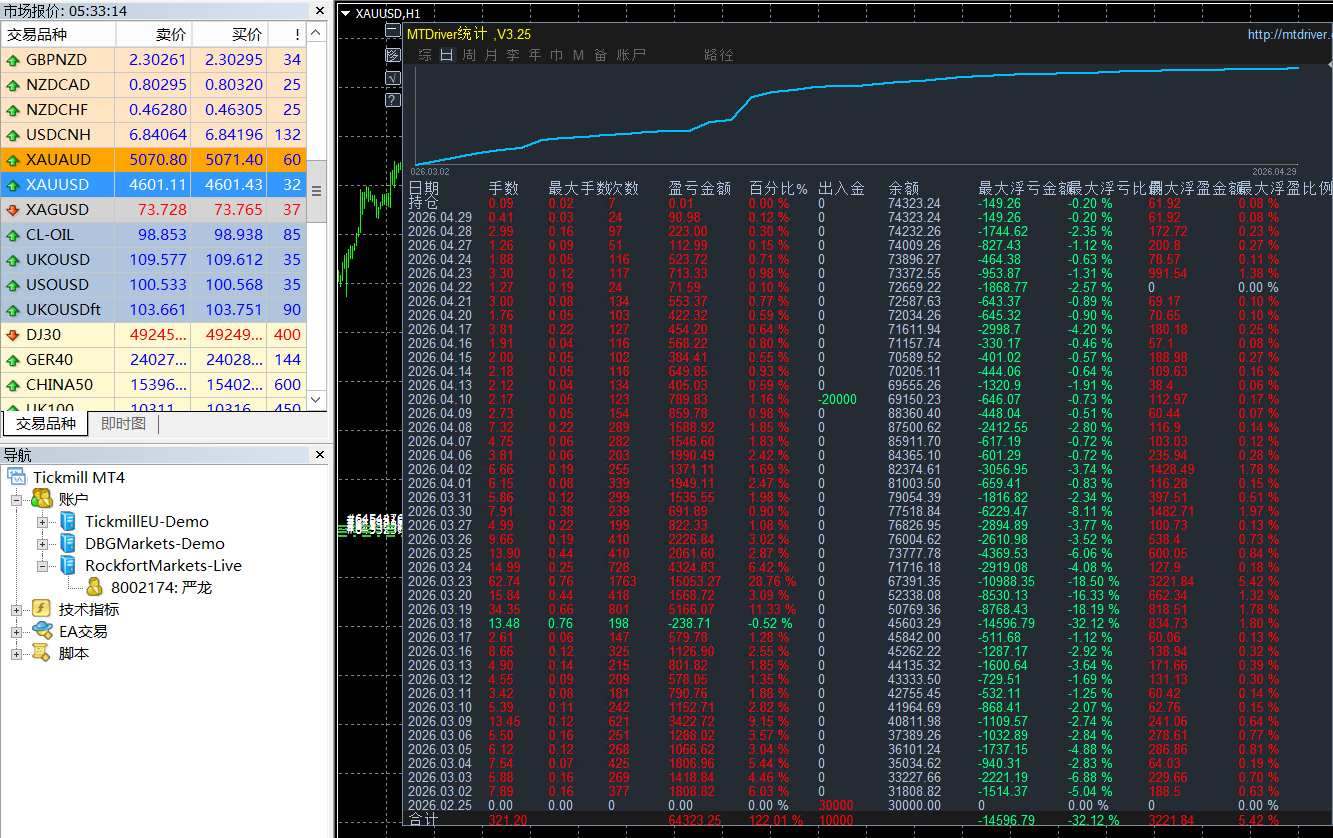Select the 日 daily tab in MTDriver
The width and height of the screenshot is (1333, 838).
pos(447,55)
